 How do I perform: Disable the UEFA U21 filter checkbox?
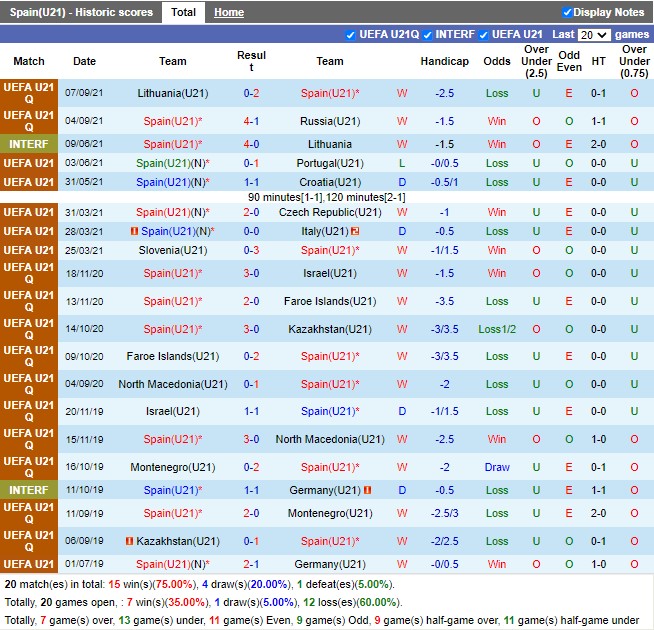484,35
